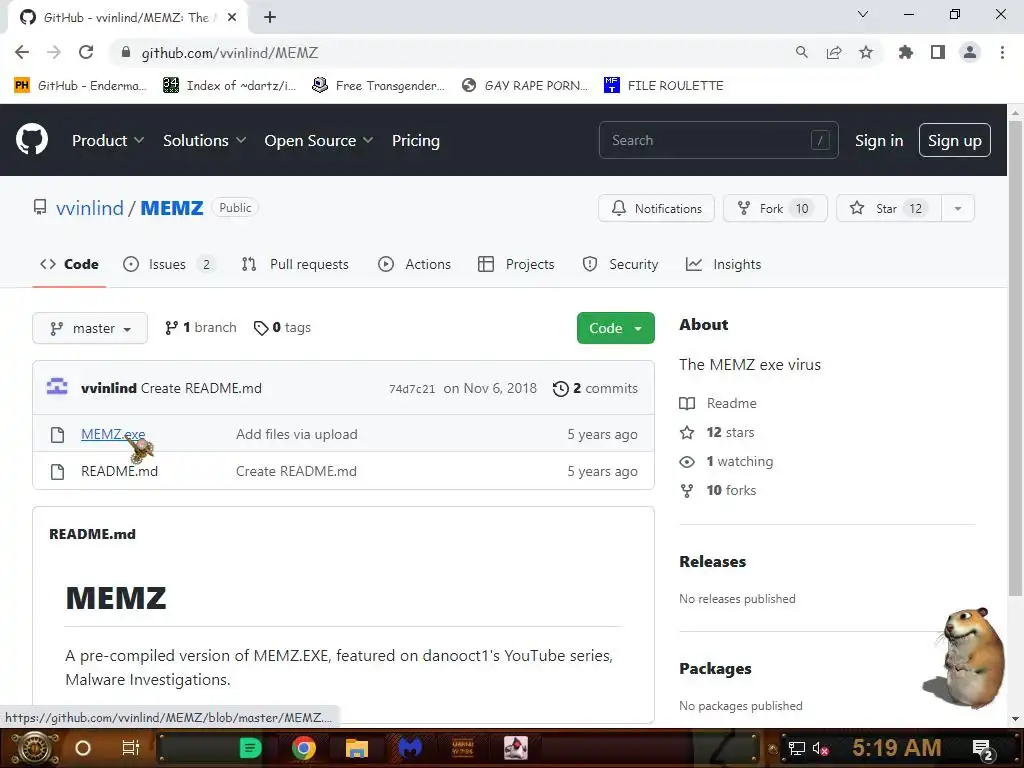Screen dimensions: 1024x768
Task: Click the site lock icon
Action: 126,52
